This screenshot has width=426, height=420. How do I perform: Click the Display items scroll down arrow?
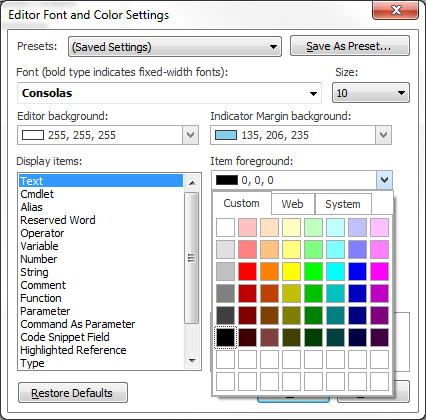point(192,361)
